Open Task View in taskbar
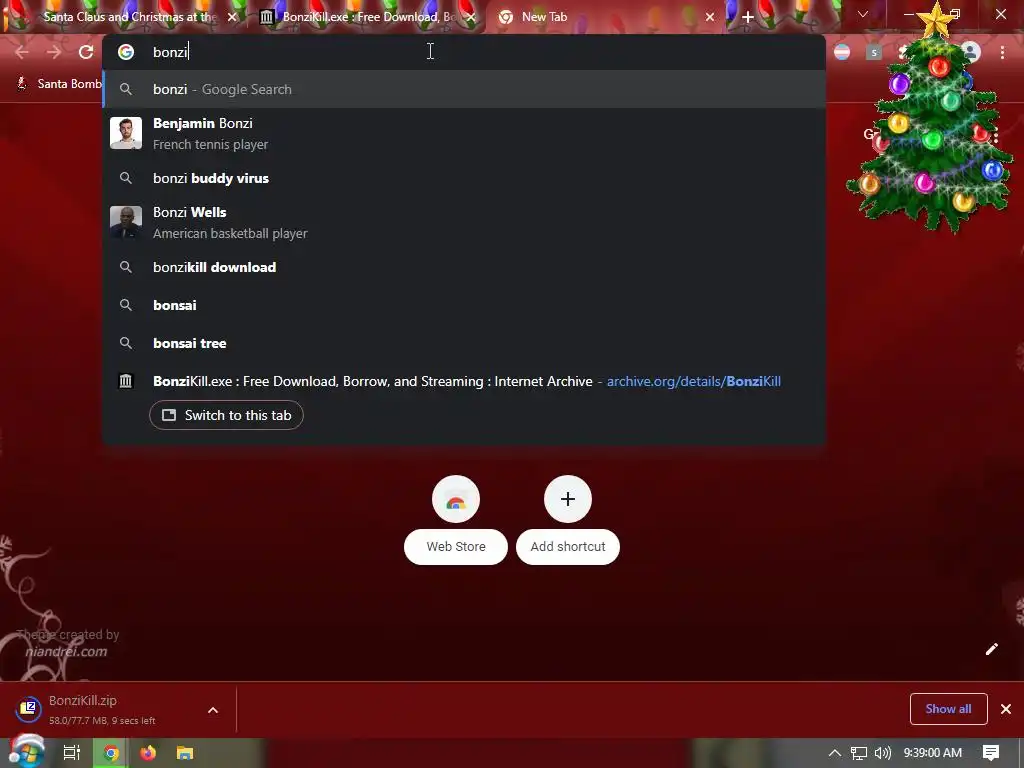The height and width of the screenshot is (768, 1024). click(x=72, y=753)
